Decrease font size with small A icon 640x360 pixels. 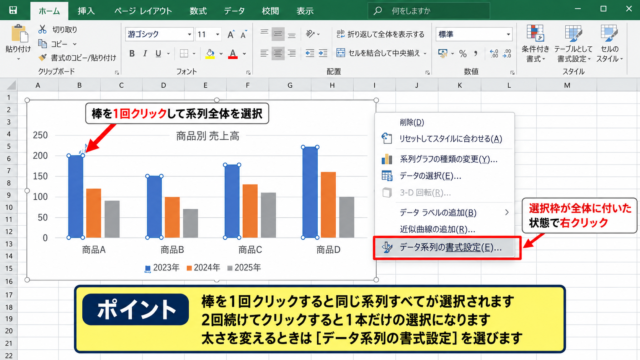[x=244, y=35]
